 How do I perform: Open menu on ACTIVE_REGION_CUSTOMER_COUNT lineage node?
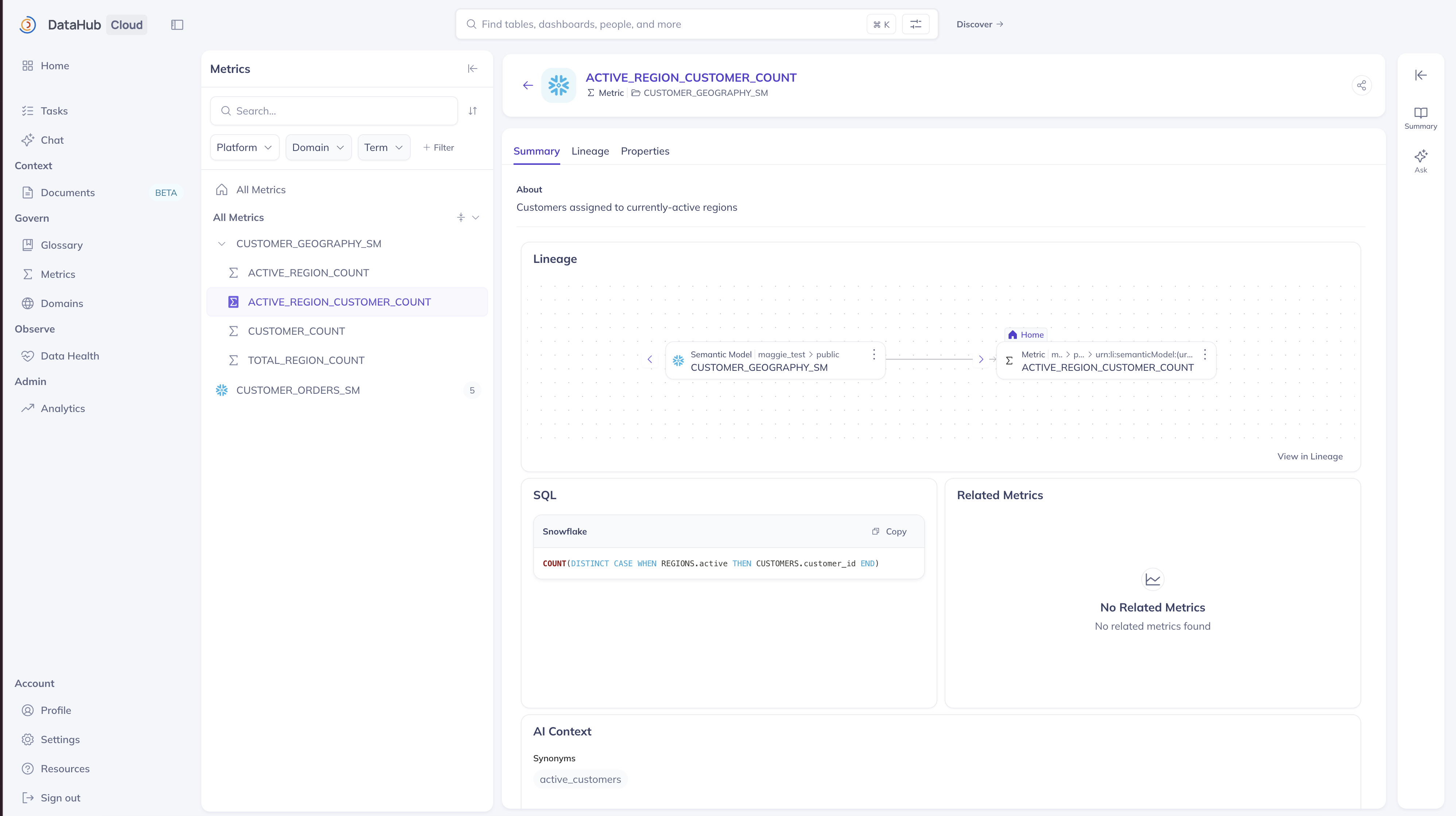coord(1204,354)
